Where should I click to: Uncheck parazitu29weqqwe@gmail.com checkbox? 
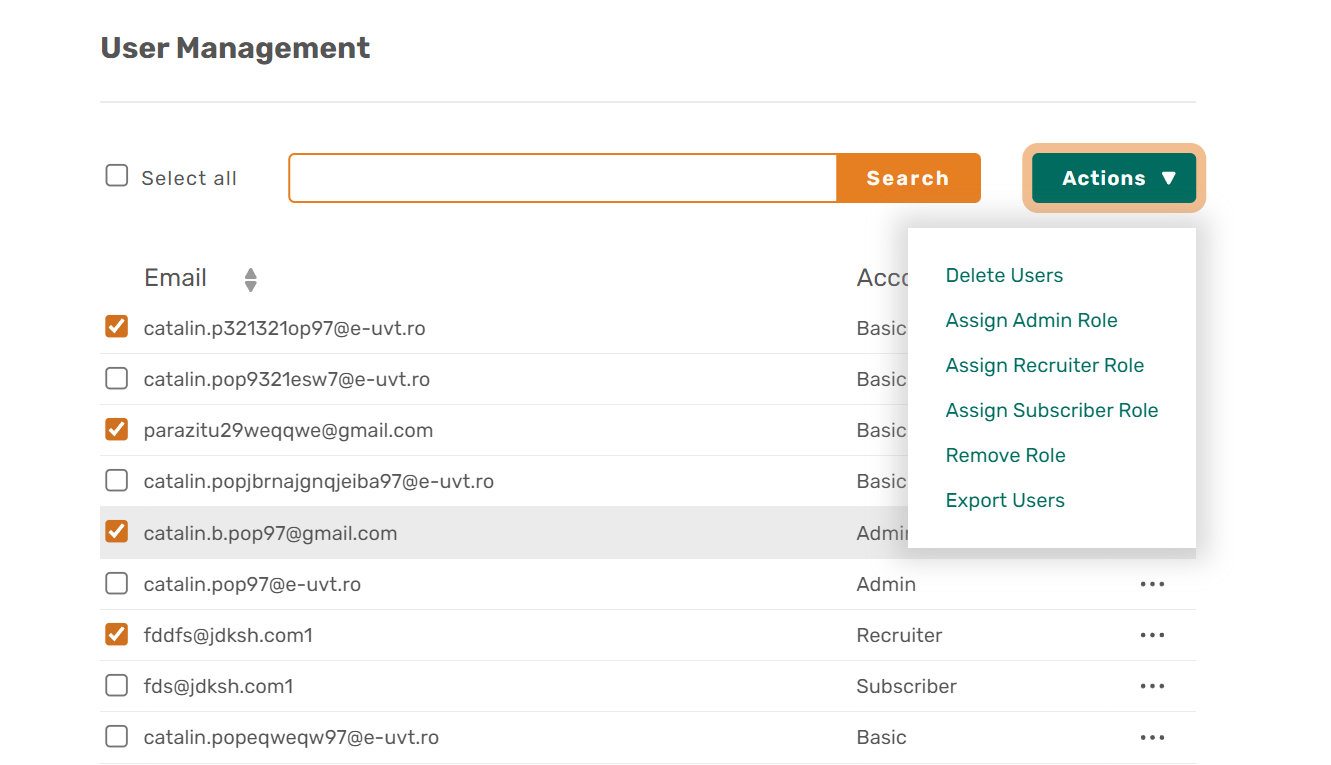(117, 430)
